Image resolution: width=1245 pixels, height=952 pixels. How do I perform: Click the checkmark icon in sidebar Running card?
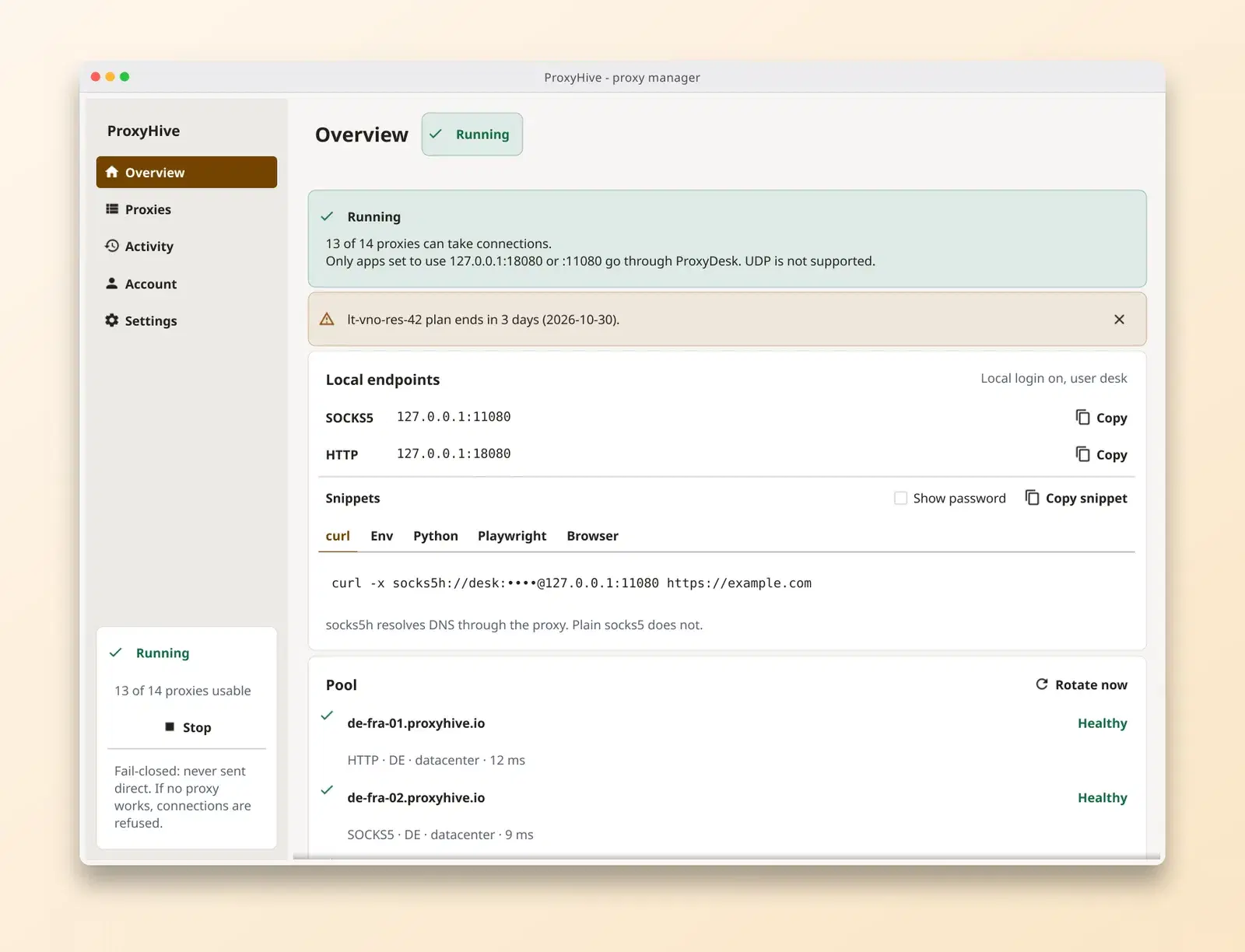[116, 653]
